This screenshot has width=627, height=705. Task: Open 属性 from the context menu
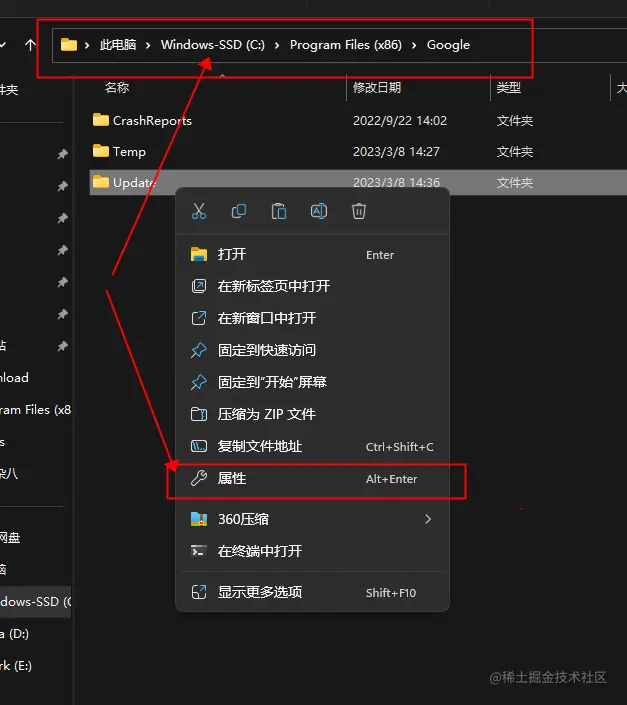(x=312, y=479)
